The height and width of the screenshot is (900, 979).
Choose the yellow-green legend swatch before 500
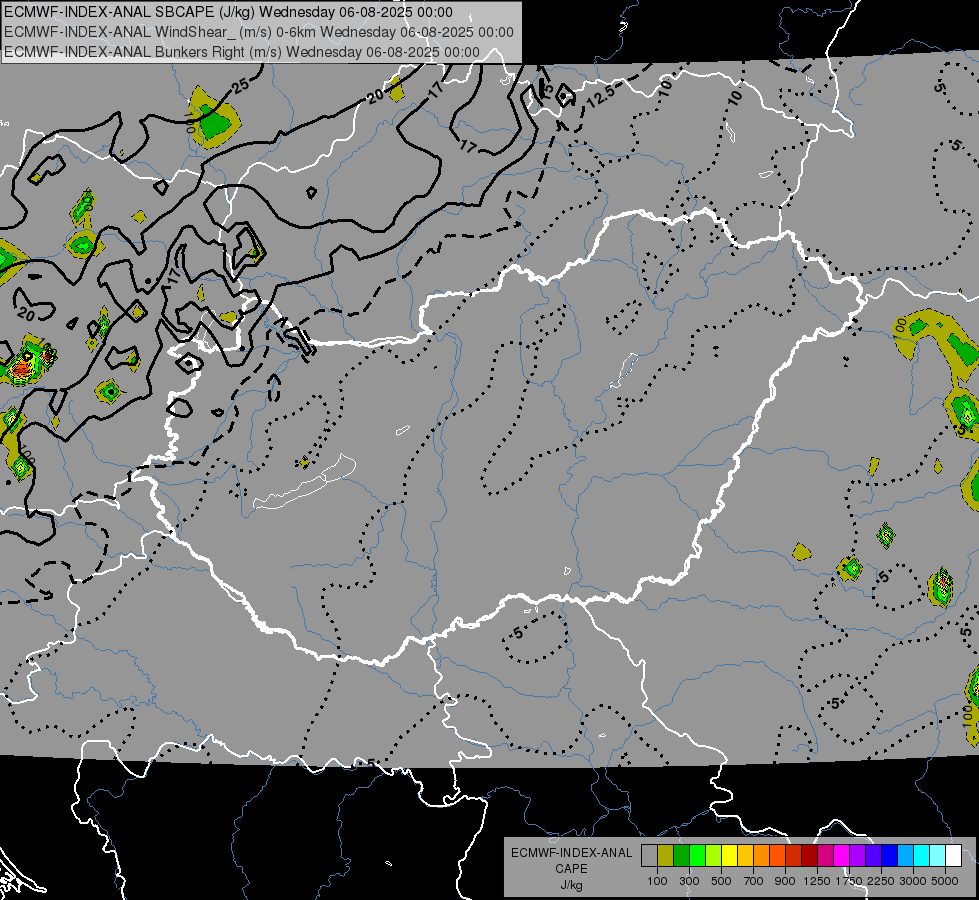713,856
